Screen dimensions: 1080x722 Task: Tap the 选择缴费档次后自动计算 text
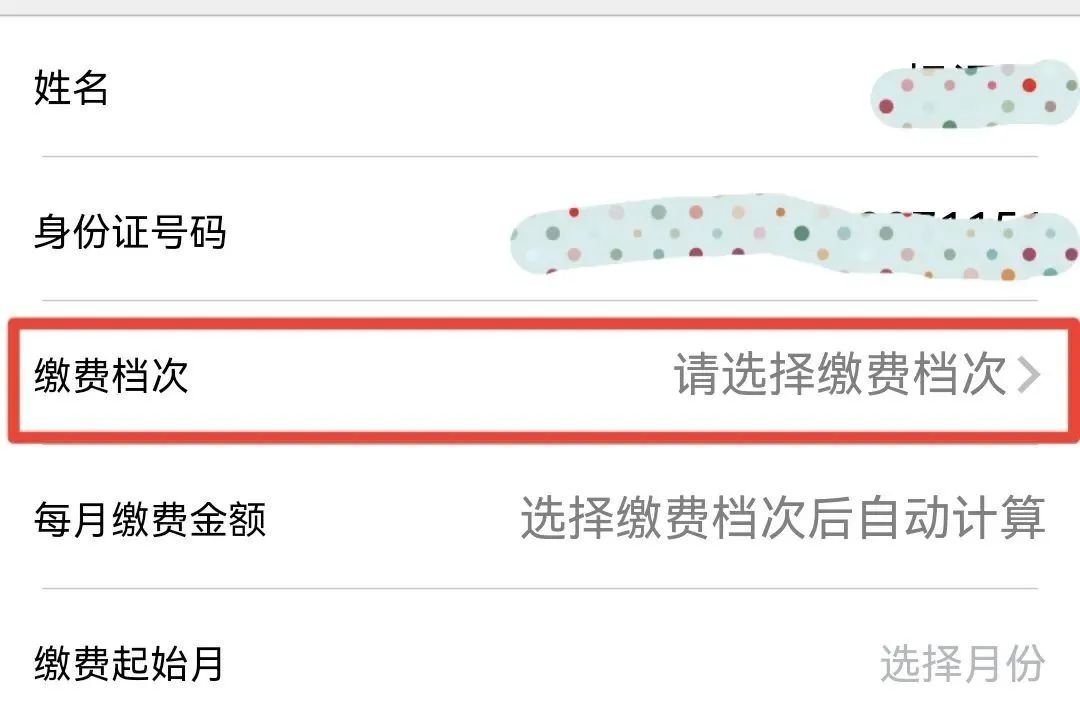click(782, 519)
